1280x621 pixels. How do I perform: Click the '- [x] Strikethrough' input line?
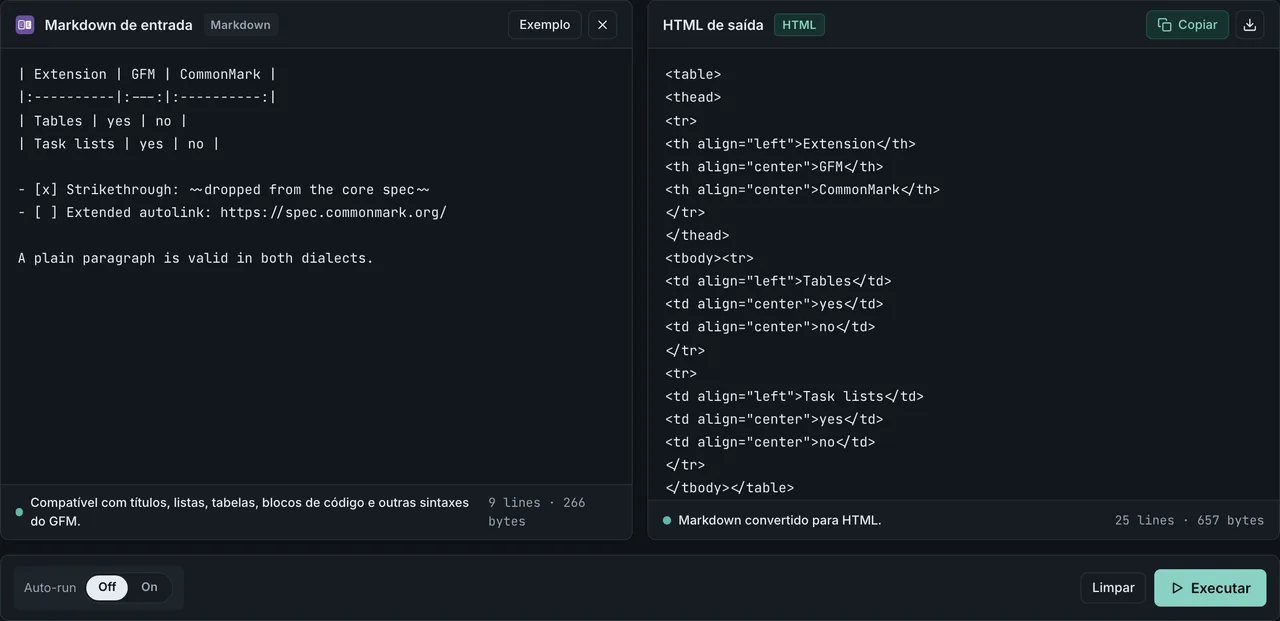pos(224,189)
